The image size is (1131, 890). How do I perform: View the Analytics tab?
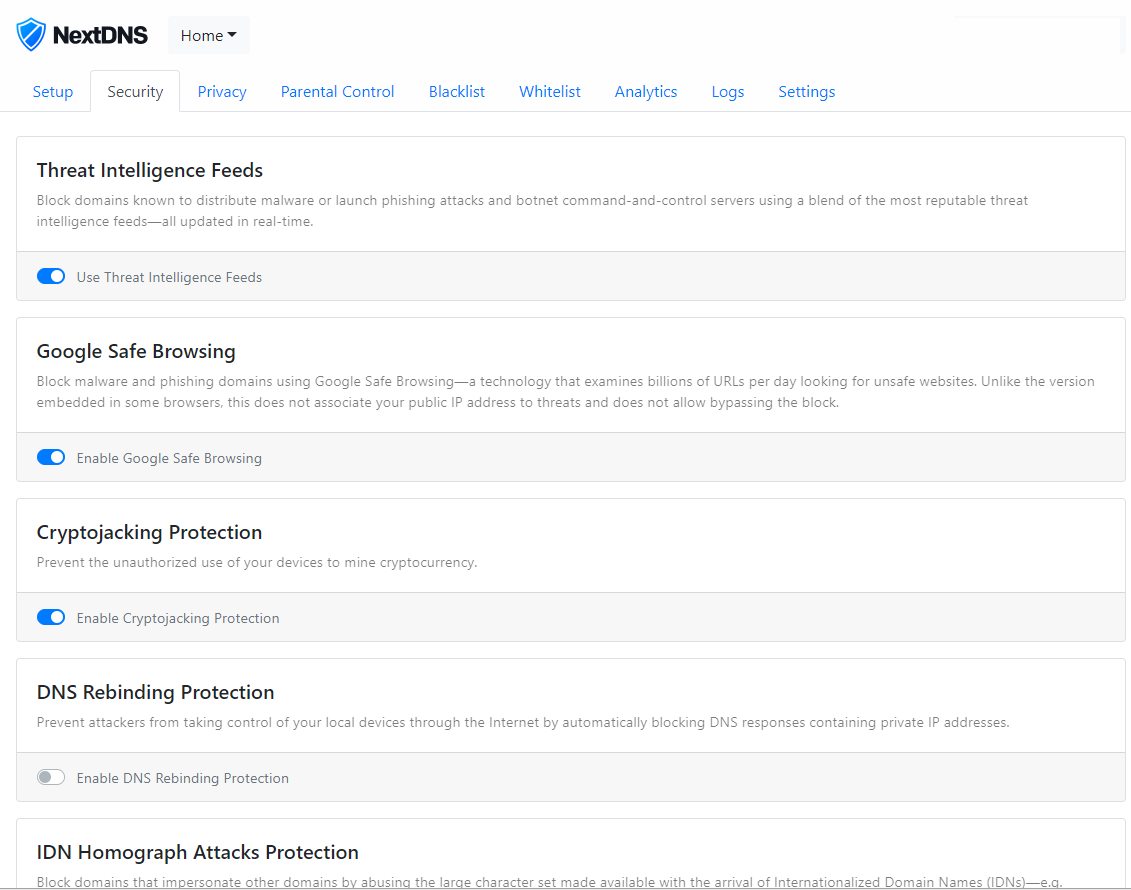click(646, 92)
